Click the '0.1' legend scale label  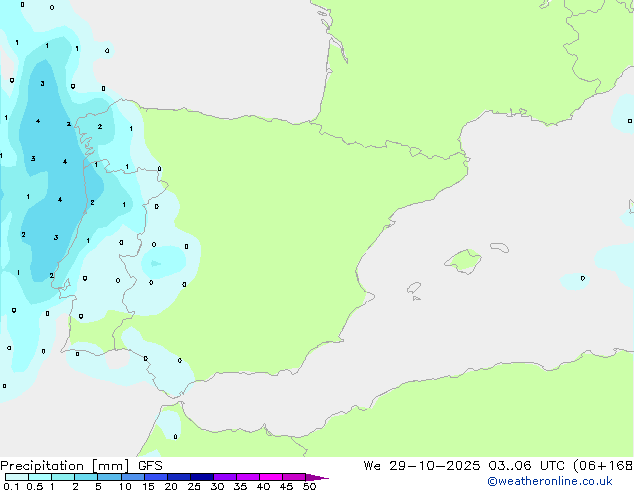pos(11,486)
